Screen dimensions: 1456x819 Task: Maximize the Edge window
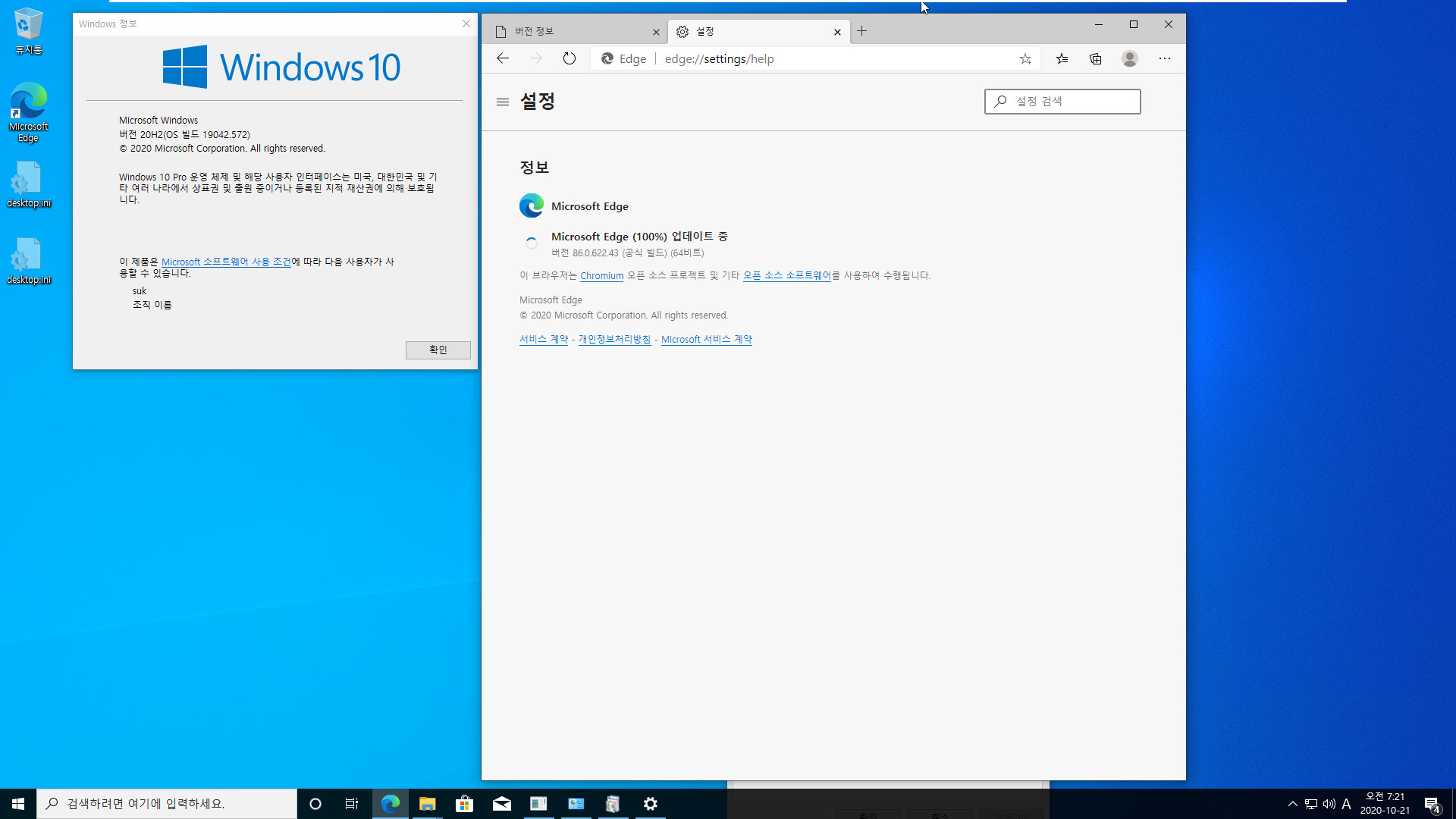coord(1134,24)
